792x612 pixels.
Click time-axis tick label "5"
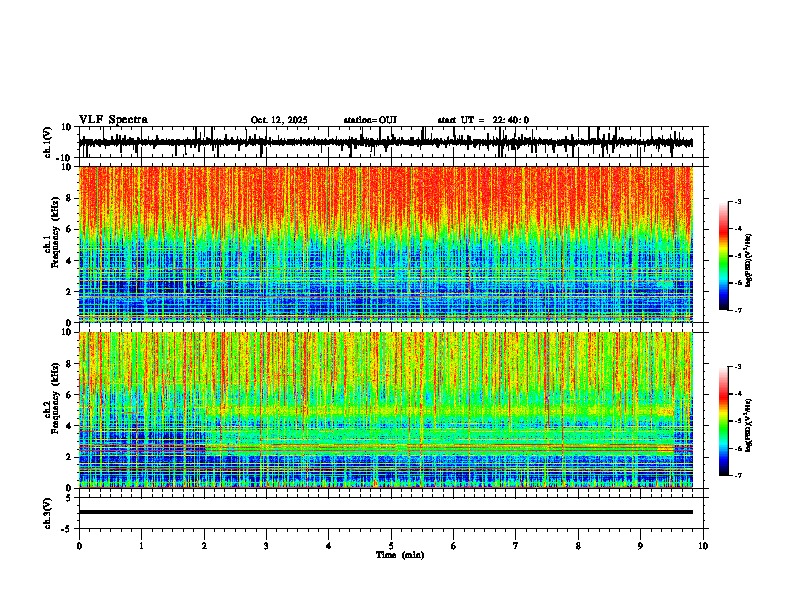click(x=391, y=545)
